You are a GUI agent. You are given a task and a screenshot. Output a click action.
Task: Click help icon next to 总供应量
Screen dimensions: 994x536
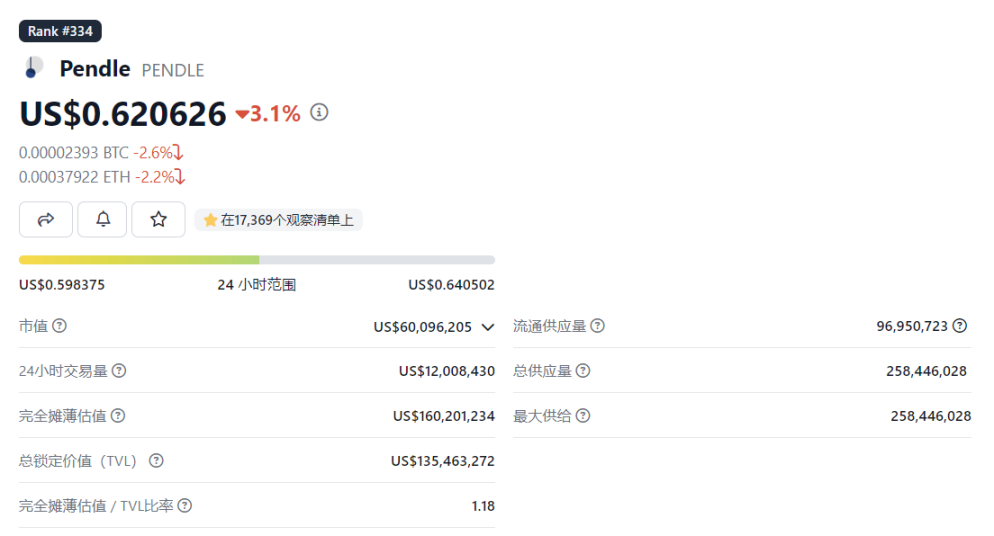pos(583,371)
